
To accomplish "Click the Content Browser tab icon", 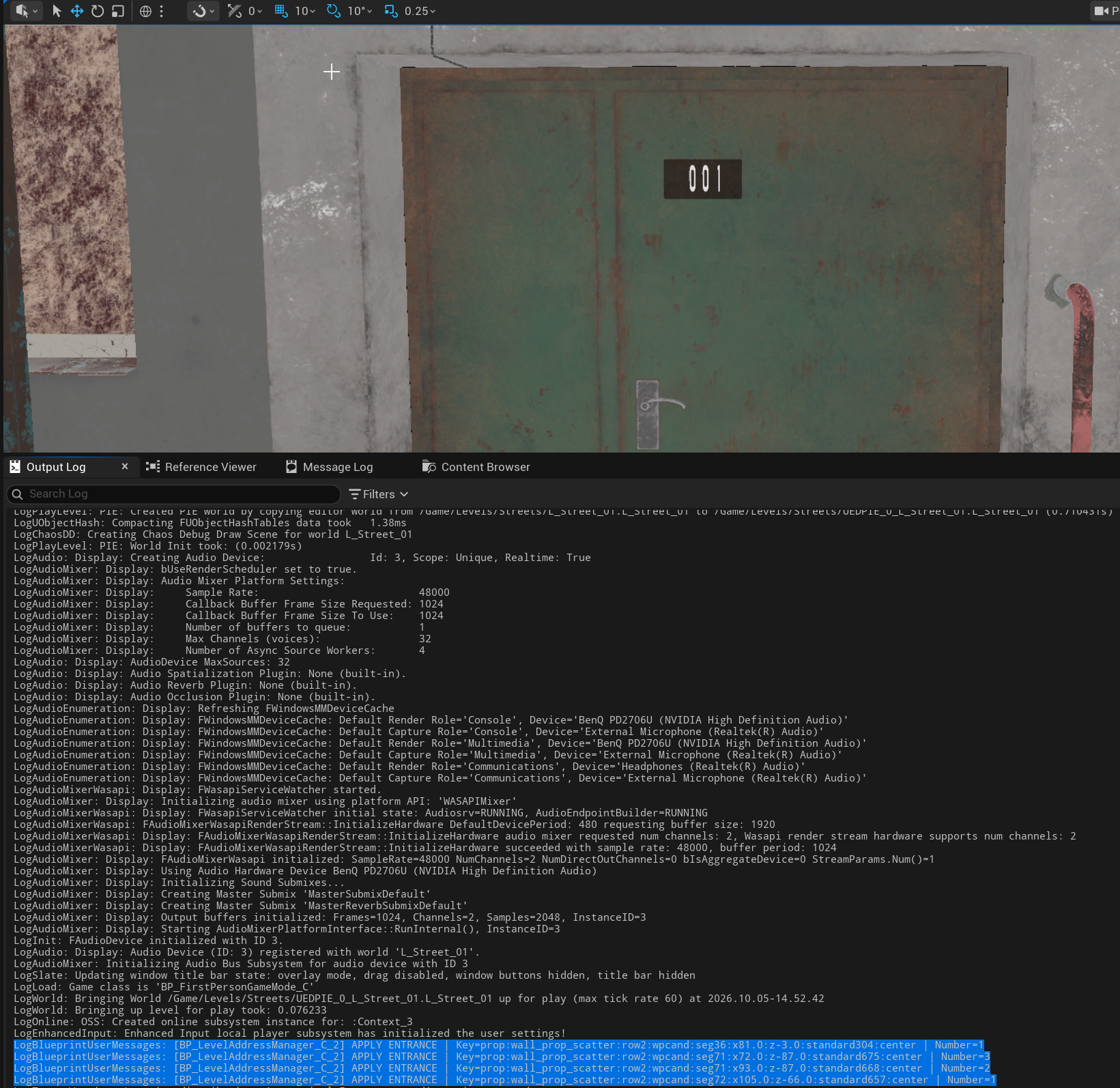I will [x=429, y=467].
